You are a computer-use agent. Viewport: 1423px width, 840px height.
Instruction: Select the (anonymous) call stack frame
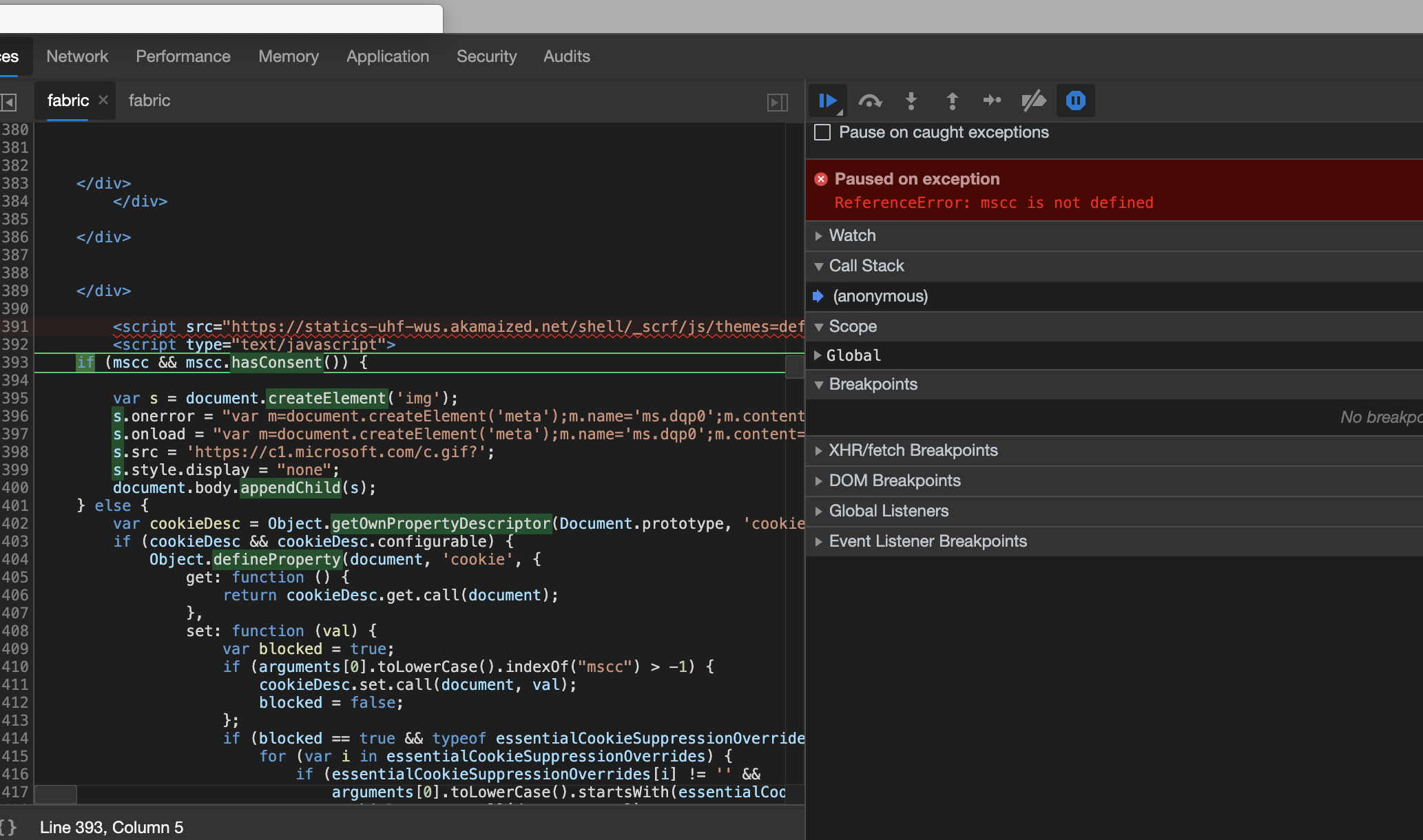click(880, 296)
